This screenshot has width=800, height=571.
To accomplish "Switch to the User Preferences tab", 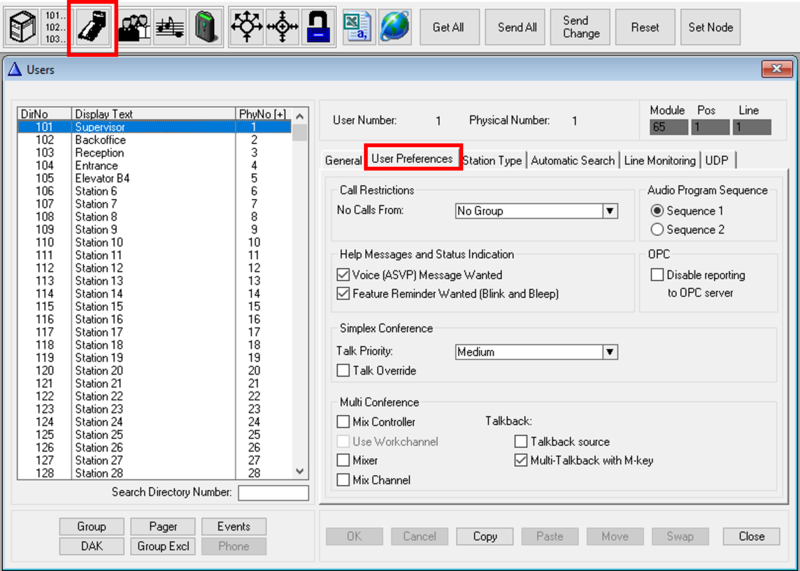I will click(412, 158).
